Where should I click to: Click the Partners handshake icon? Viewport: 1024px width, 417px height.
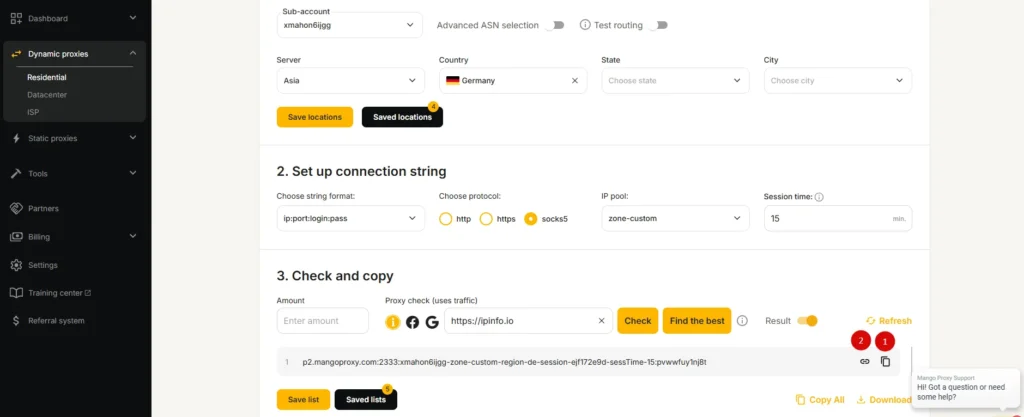tap(17, 208)
